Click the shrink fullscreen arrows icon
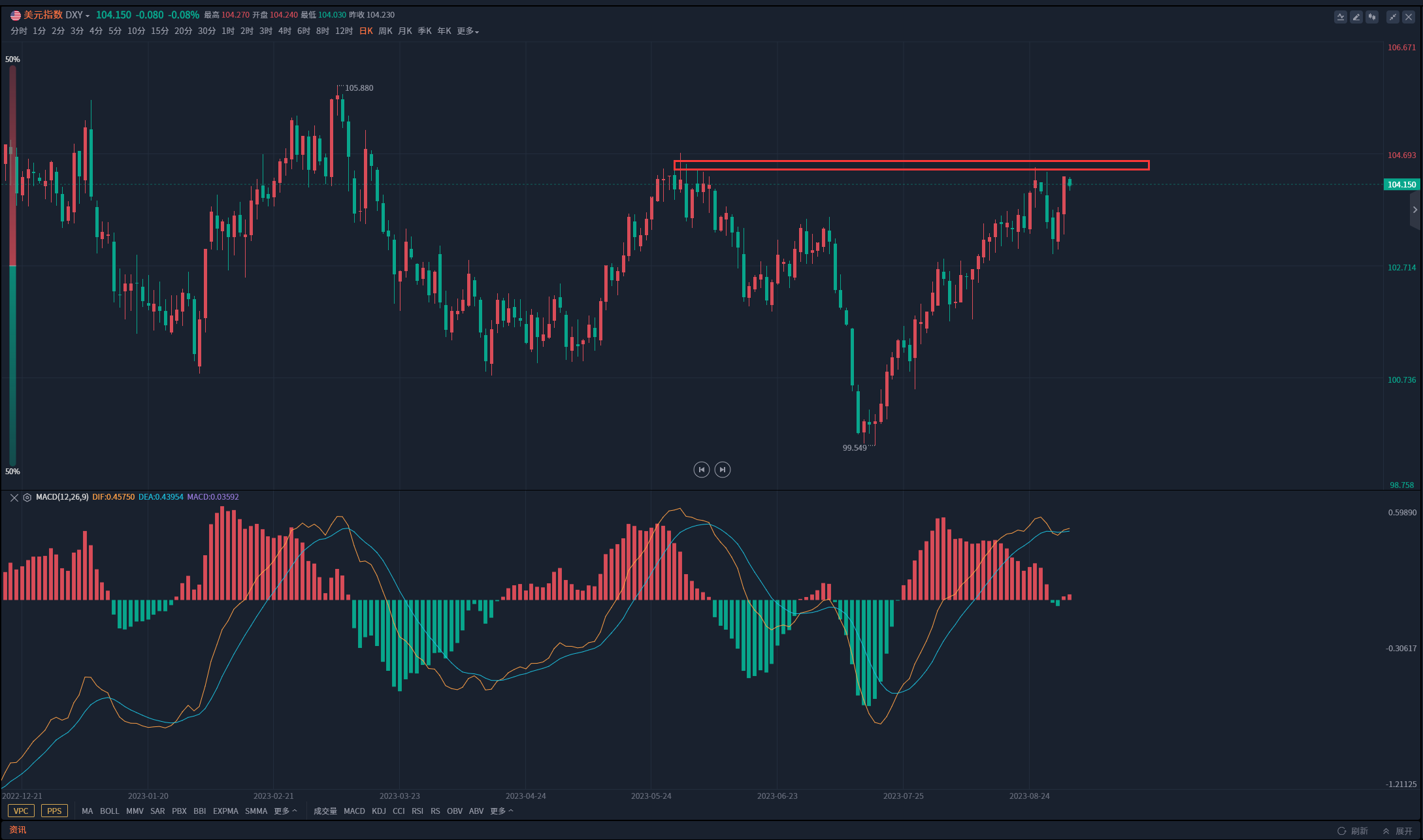The height and width of the screenshot is (840, 1423). click(1393, 17)
